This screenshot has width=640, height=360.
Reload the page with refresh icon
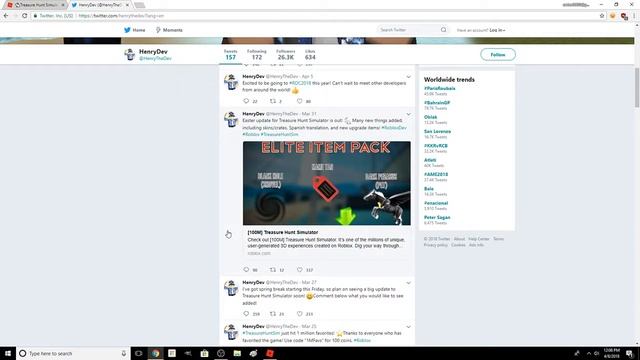pos(24,16)
